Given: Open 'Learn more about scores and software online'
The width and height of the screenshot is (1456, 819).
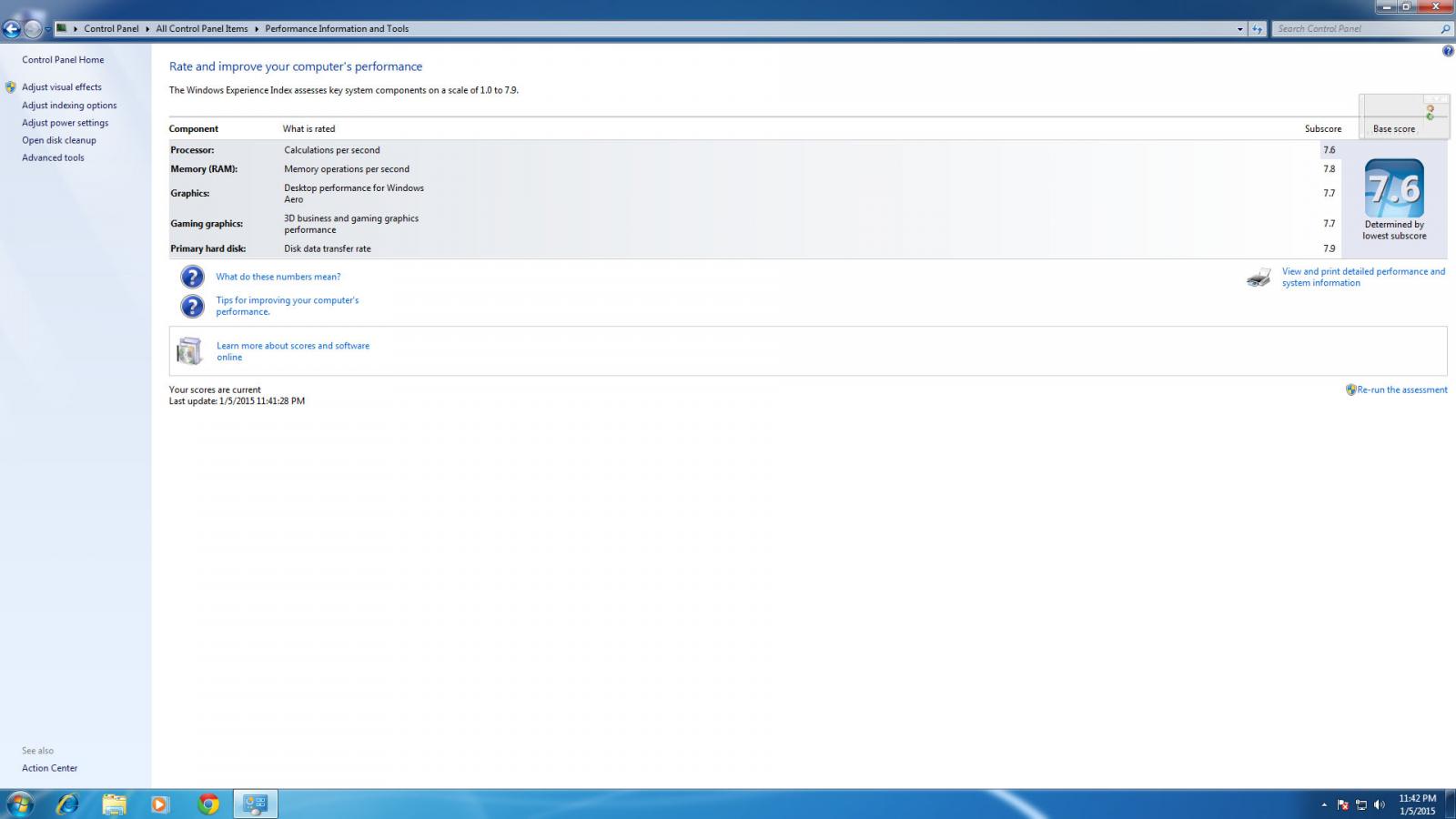Looking at the screenshot, I should pos(293,351).
